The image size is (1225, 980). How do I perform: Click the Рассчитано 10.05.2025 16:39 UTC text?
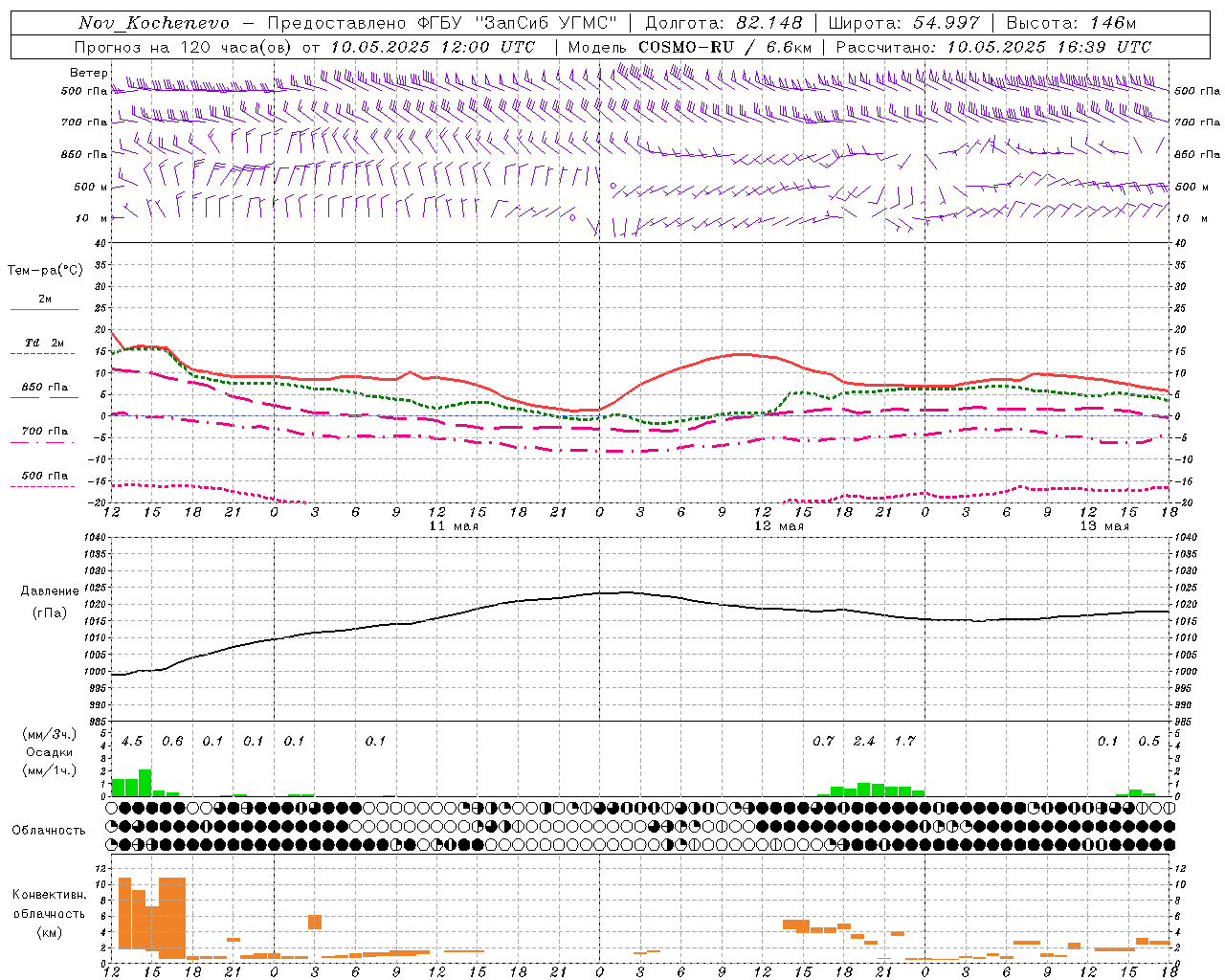coord(994,47)
